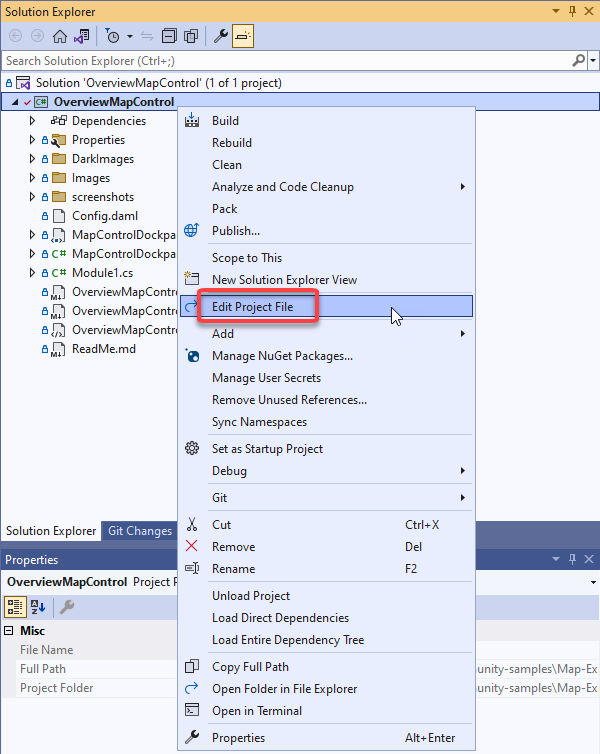Expand the Dependencies tree node
Viewport: 600px width, 754px height.
pos(32,121)
